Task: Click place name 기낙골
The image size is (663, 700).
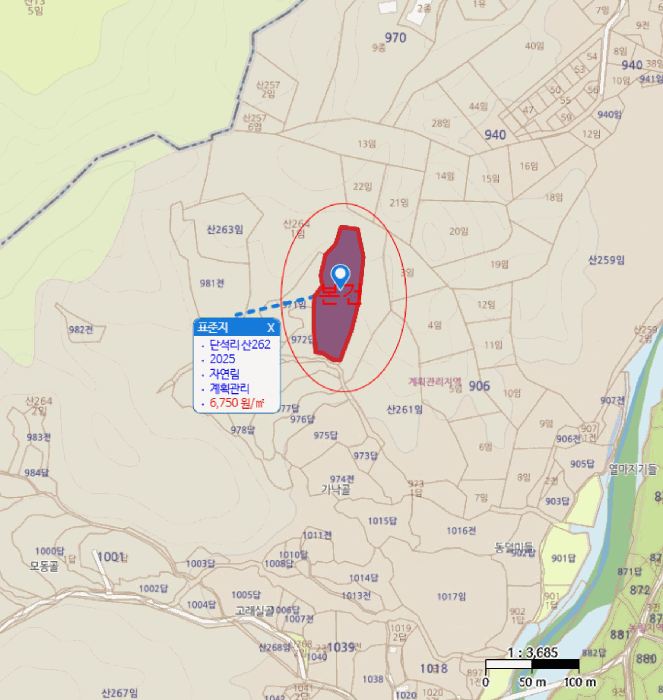Action: [335, 490]
